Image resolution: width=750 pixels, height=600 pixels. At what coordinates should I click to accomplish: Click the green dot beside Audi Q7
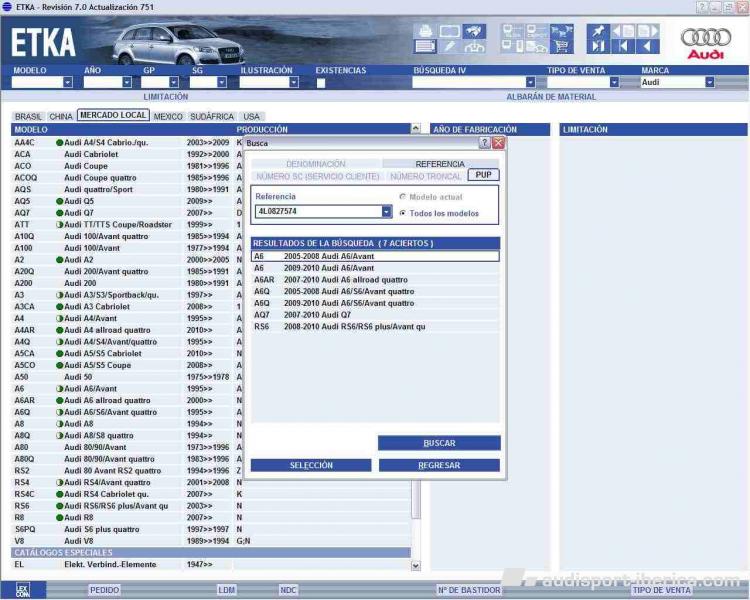pyautogui.click(x=60, y=213)
